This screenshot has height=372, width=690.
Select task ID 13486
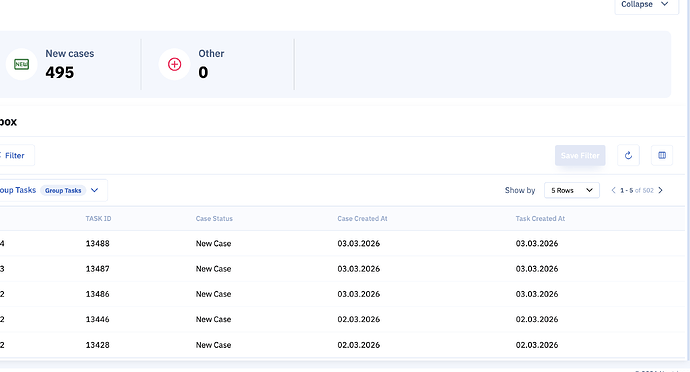[x=98, y=294]
